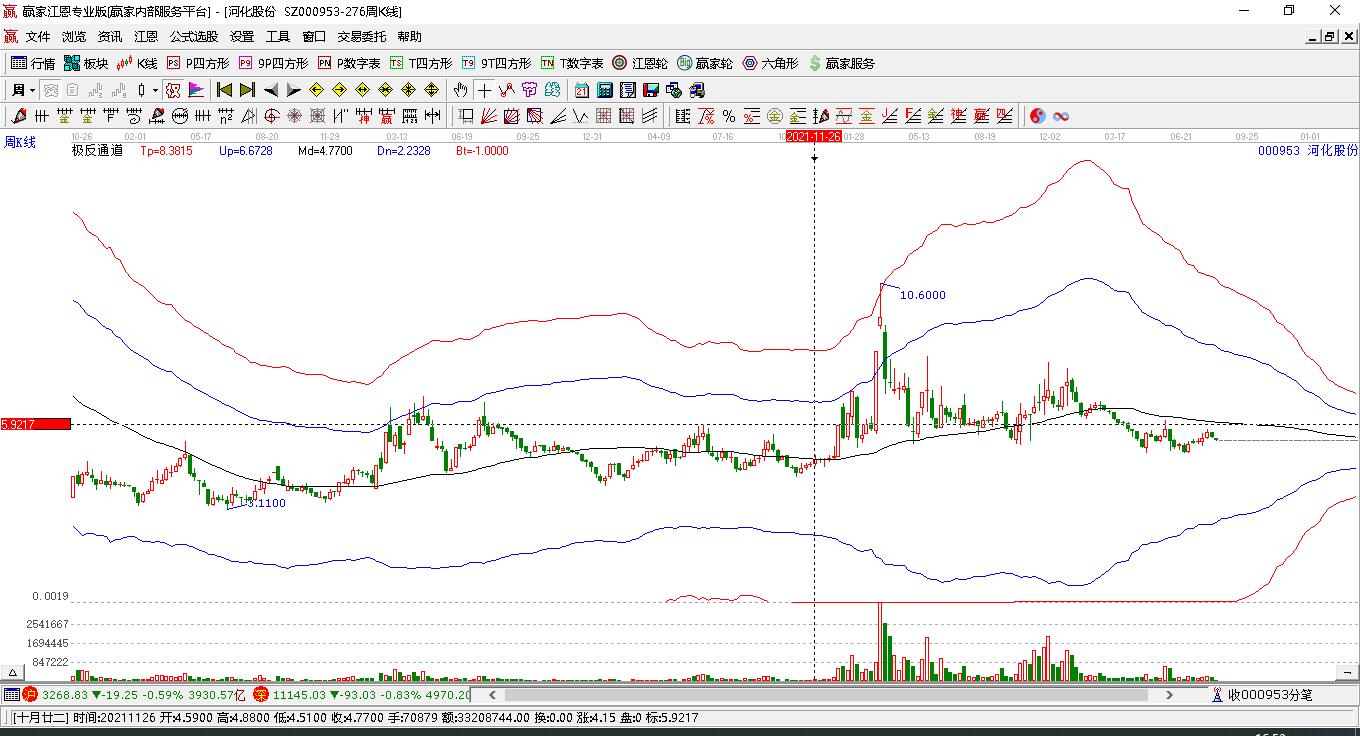
Task: Open the calculator icon
Action: 604,90
